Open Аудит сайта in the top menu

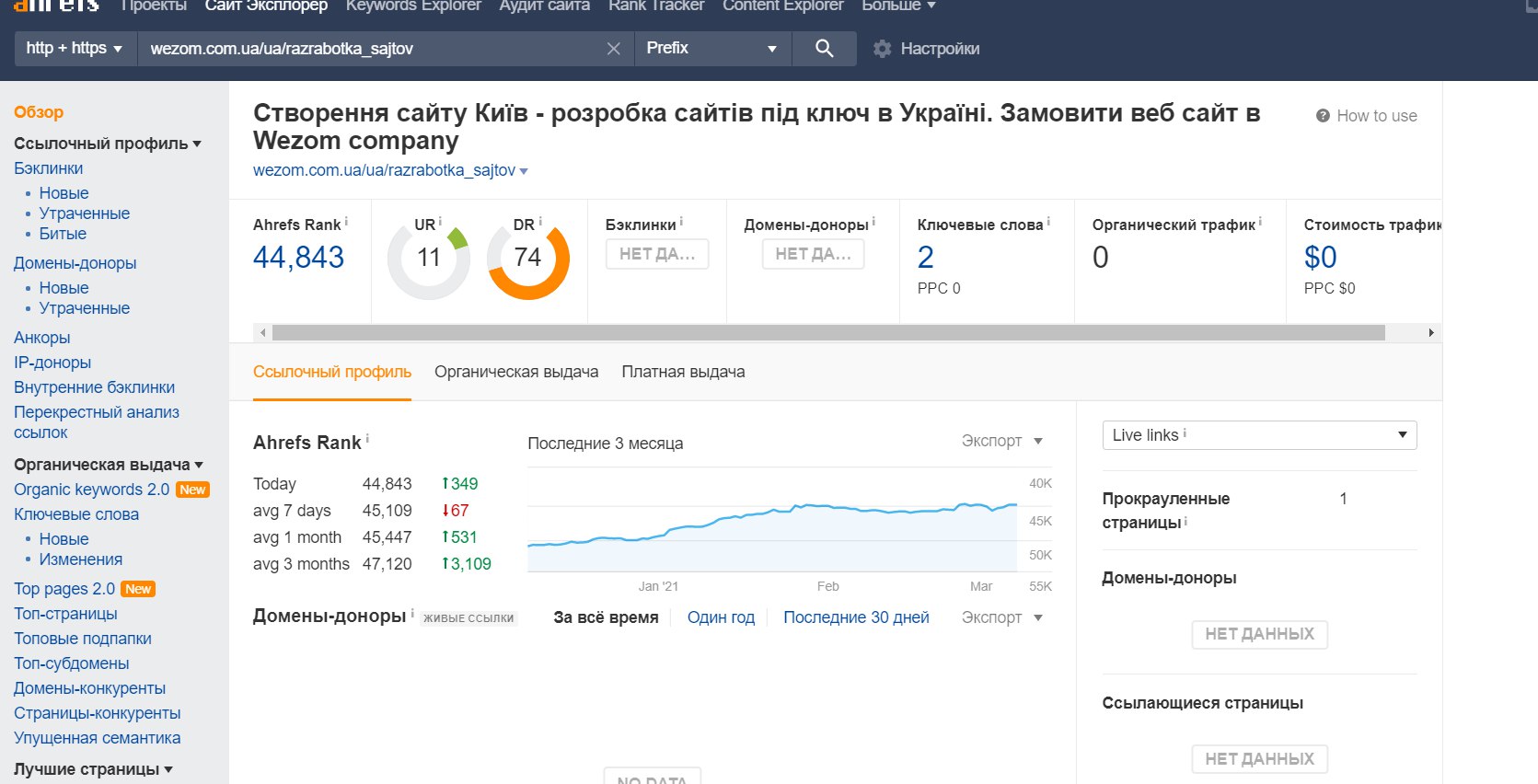tap(545, 6)
